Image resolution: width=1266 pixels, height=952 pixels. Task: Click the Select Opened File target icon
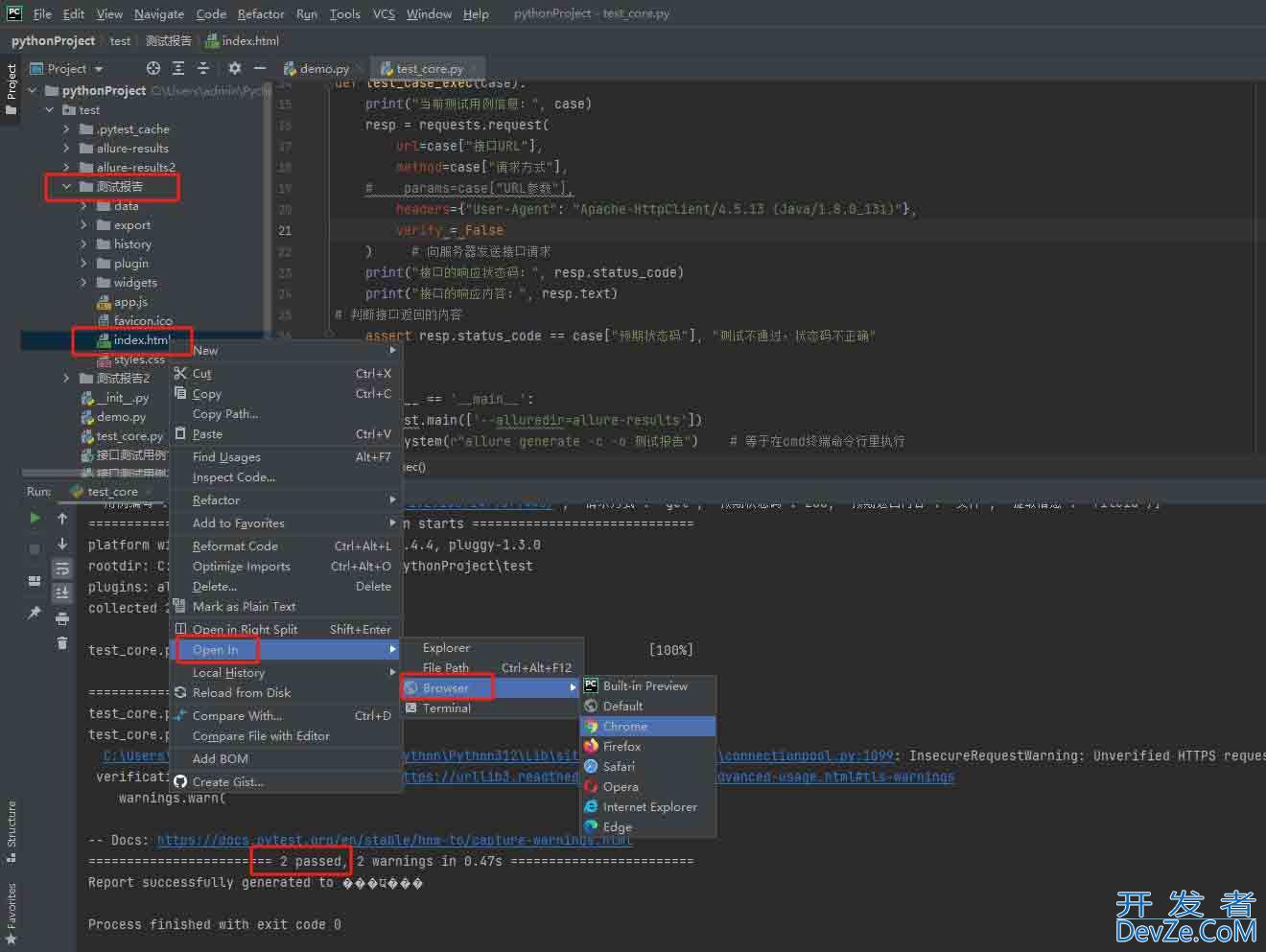click(152, 68)
